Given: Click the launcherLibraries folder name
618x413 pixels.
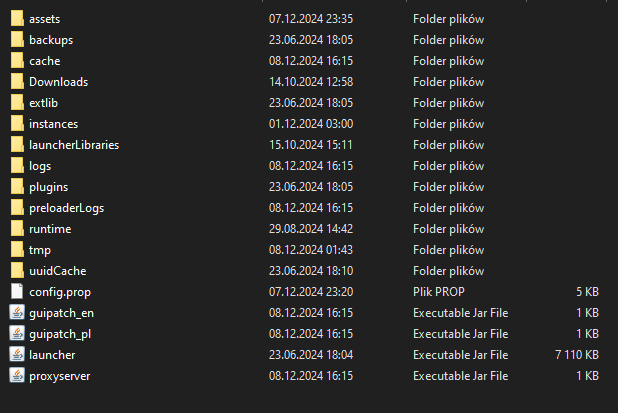Looking at the screenshot, I should click(x=74, y=144).
